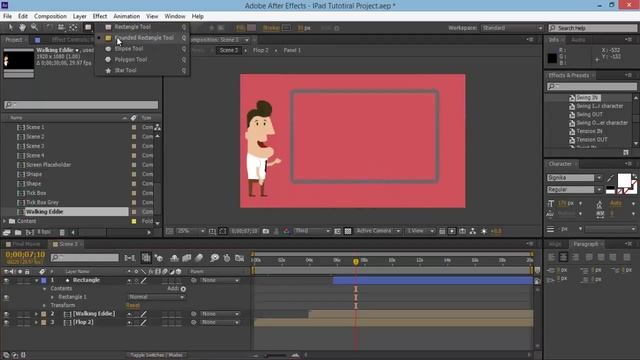The image size is (640, 360).
Task: Click the brainstorm icon in timeline
Action: click(x=214, y=258)
